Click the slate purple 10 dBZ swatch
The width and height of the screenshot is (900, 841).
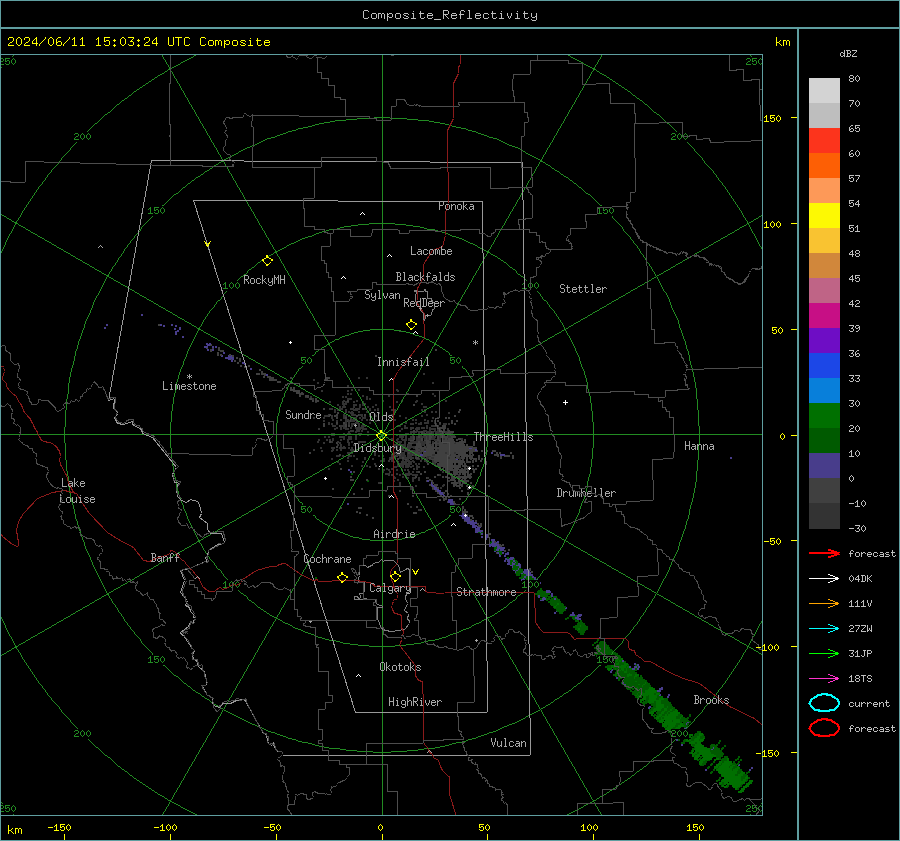point(824,466)
